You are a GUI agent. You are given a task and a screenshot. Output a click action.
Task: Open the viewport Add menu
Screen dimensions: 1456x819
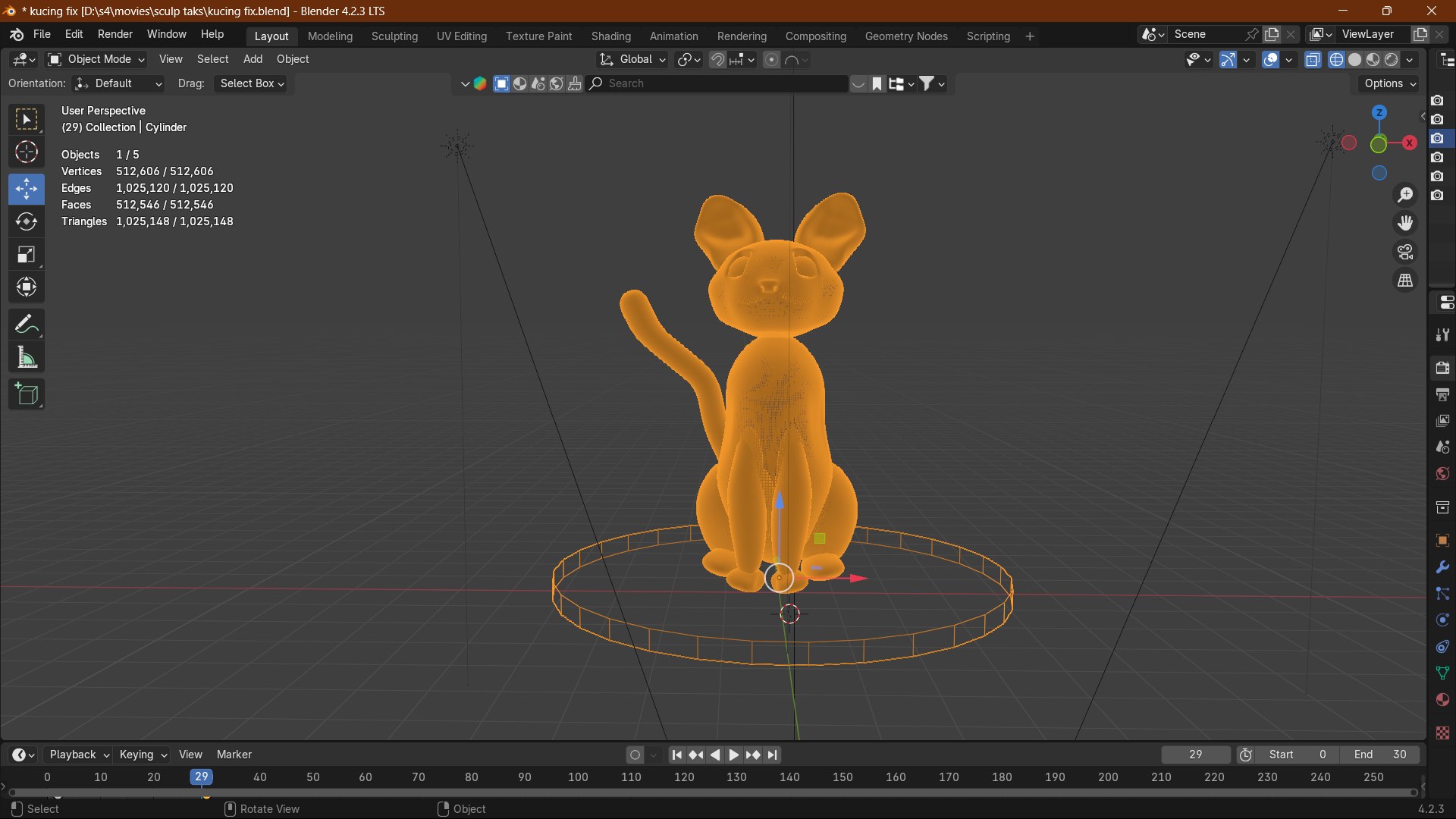click(253, 59)
